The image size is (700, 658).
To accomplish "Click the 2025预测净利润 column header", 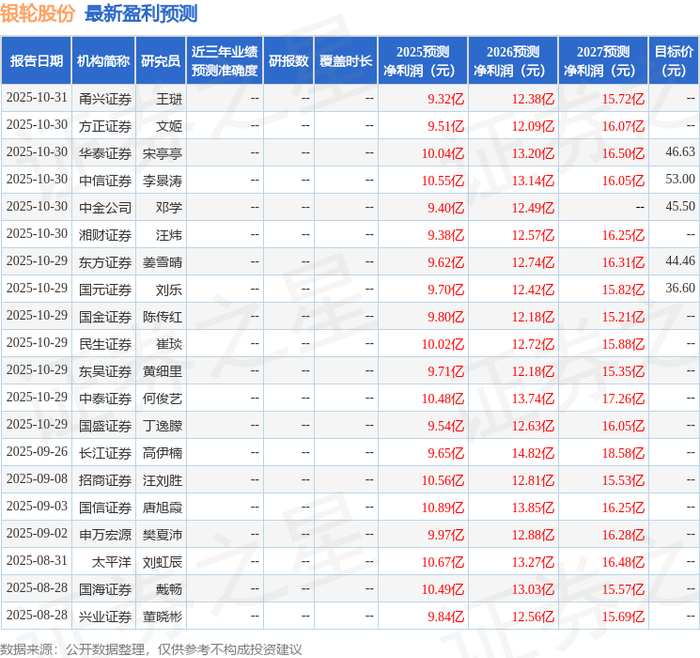I will 423,61.
